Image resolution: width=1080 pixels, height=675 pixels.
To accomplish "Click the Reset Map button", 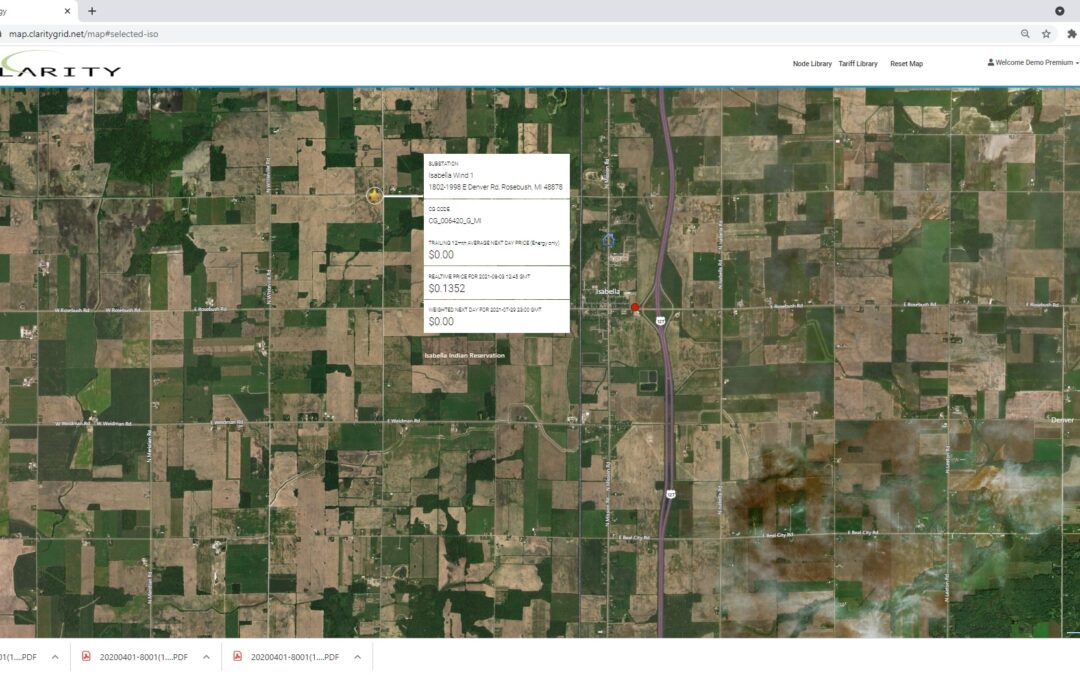I will click(x=906, y=63).
